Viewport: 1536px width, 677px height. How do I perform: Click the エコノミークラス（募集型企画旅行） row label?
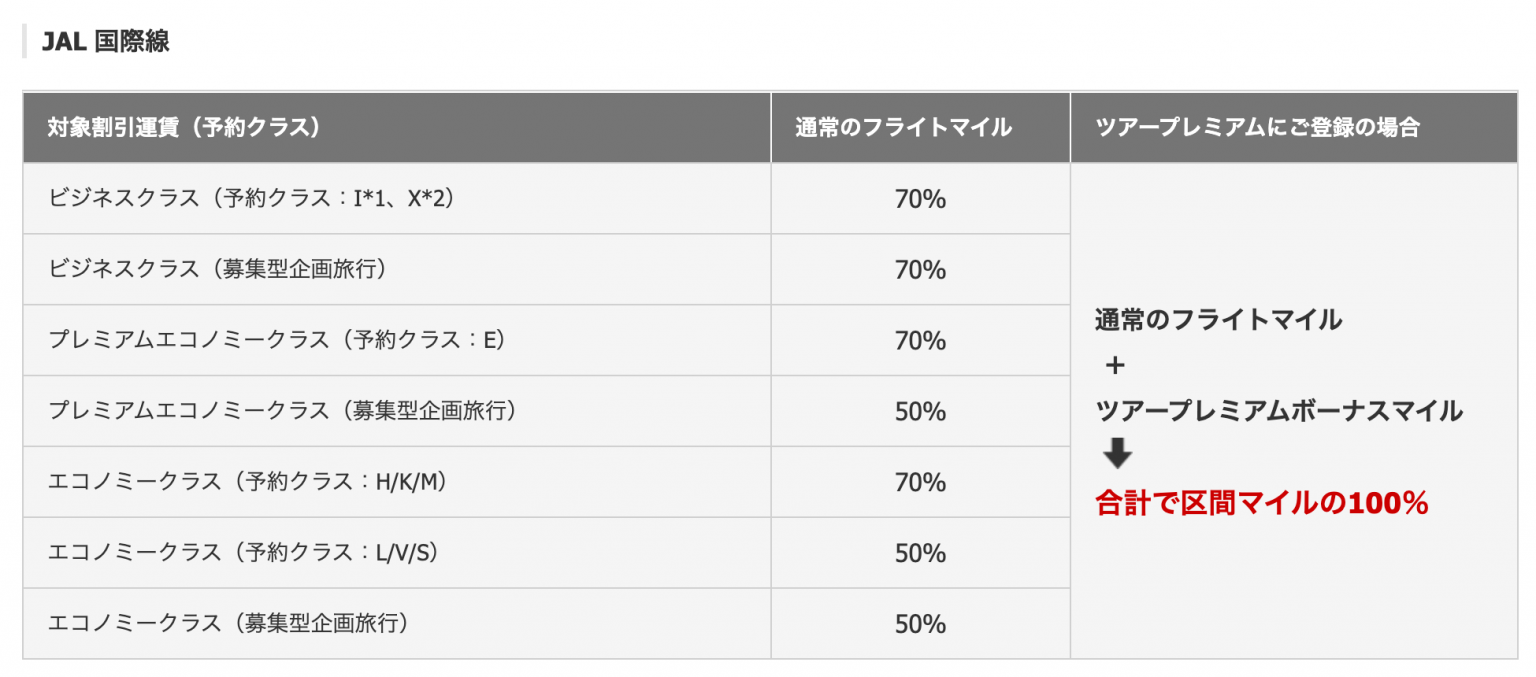coord(229,624)
